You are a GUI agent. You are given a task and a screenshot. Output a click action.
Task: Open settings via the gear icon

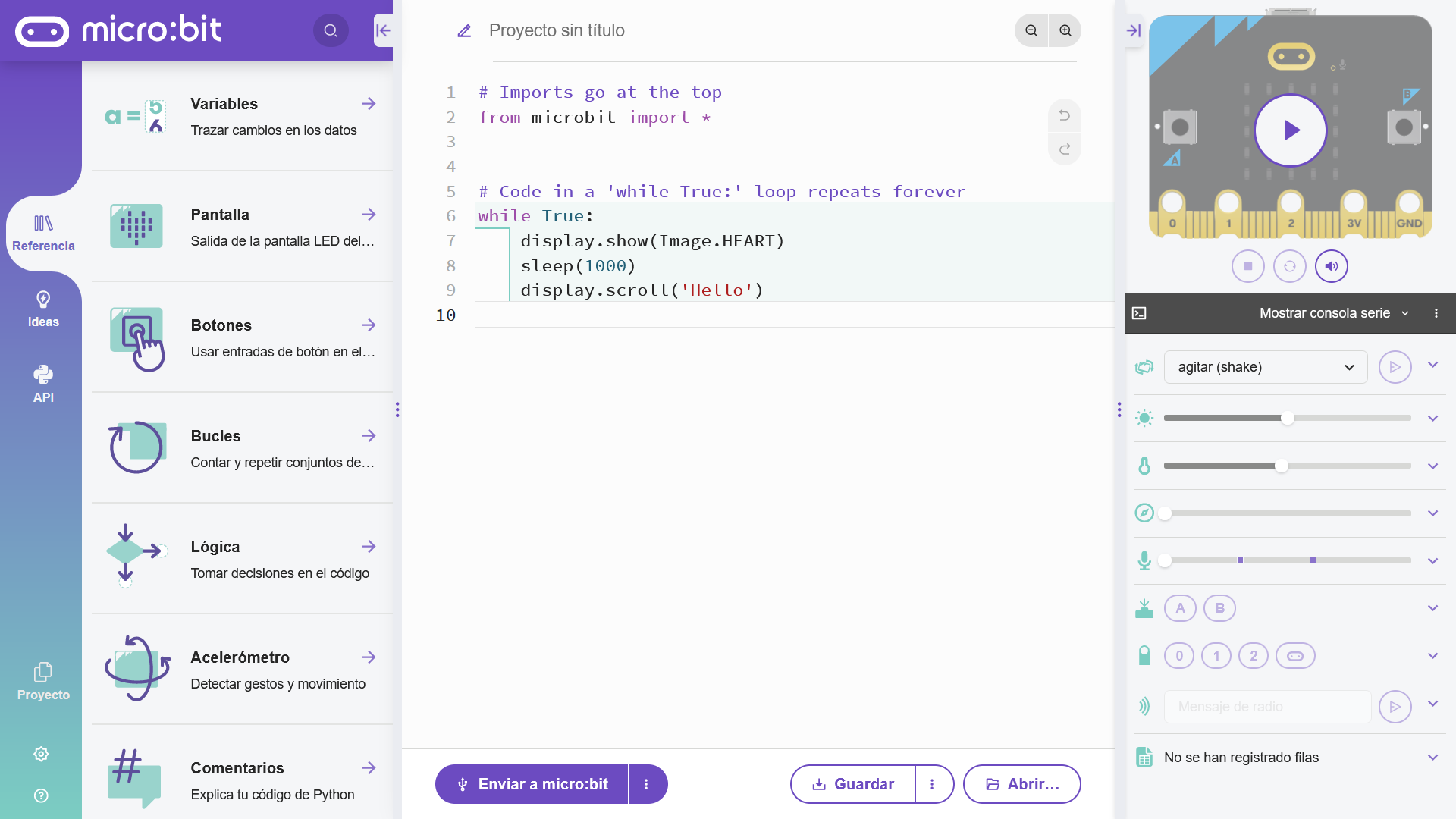[x=41, y=754]
